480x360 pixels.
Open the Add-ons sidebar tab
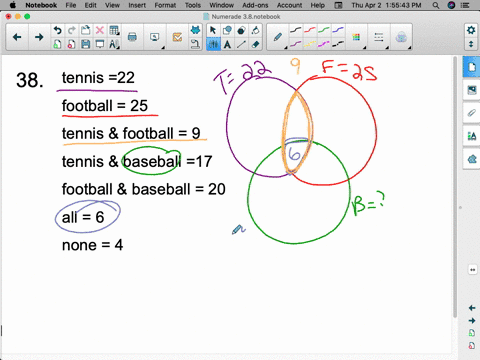(x=471, y=159)
